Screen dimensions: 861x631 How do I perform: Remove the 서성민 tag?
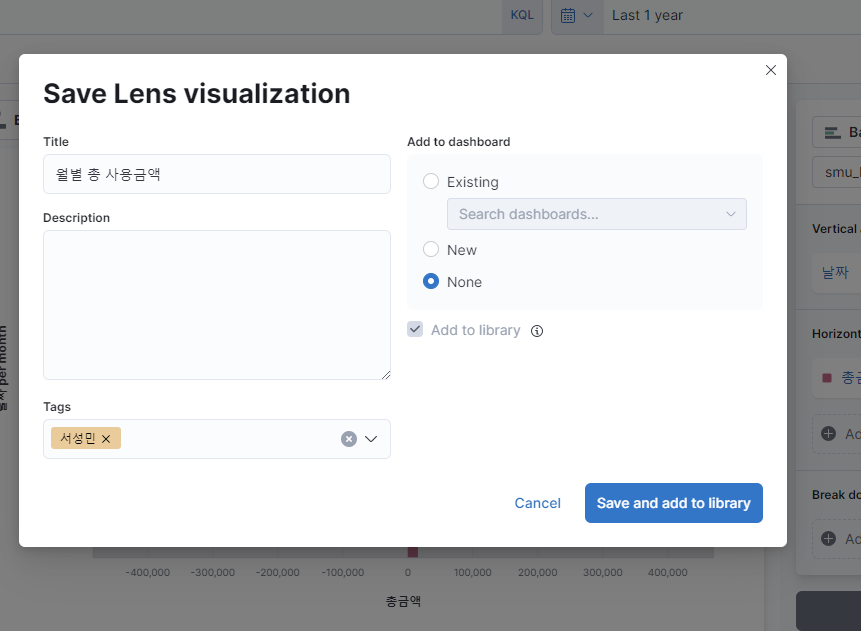pyautogui.click(x=107, y=439)
